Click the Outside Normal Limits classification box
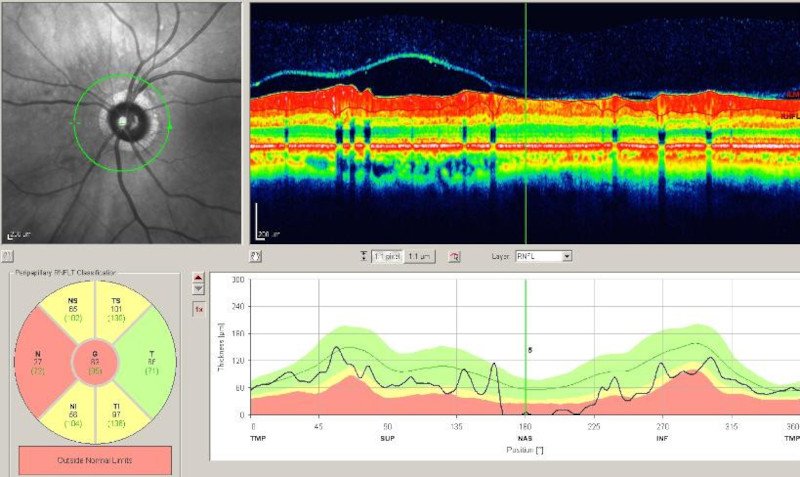 pyautogui.click(x=95, y=460)
